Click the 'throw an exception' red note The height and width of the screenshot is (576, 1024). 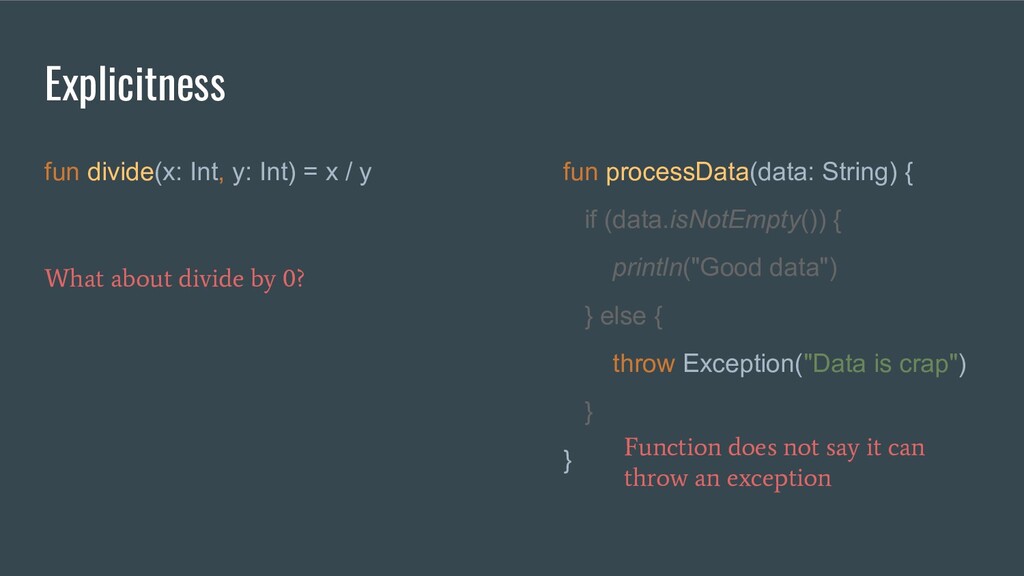point(728,478)
